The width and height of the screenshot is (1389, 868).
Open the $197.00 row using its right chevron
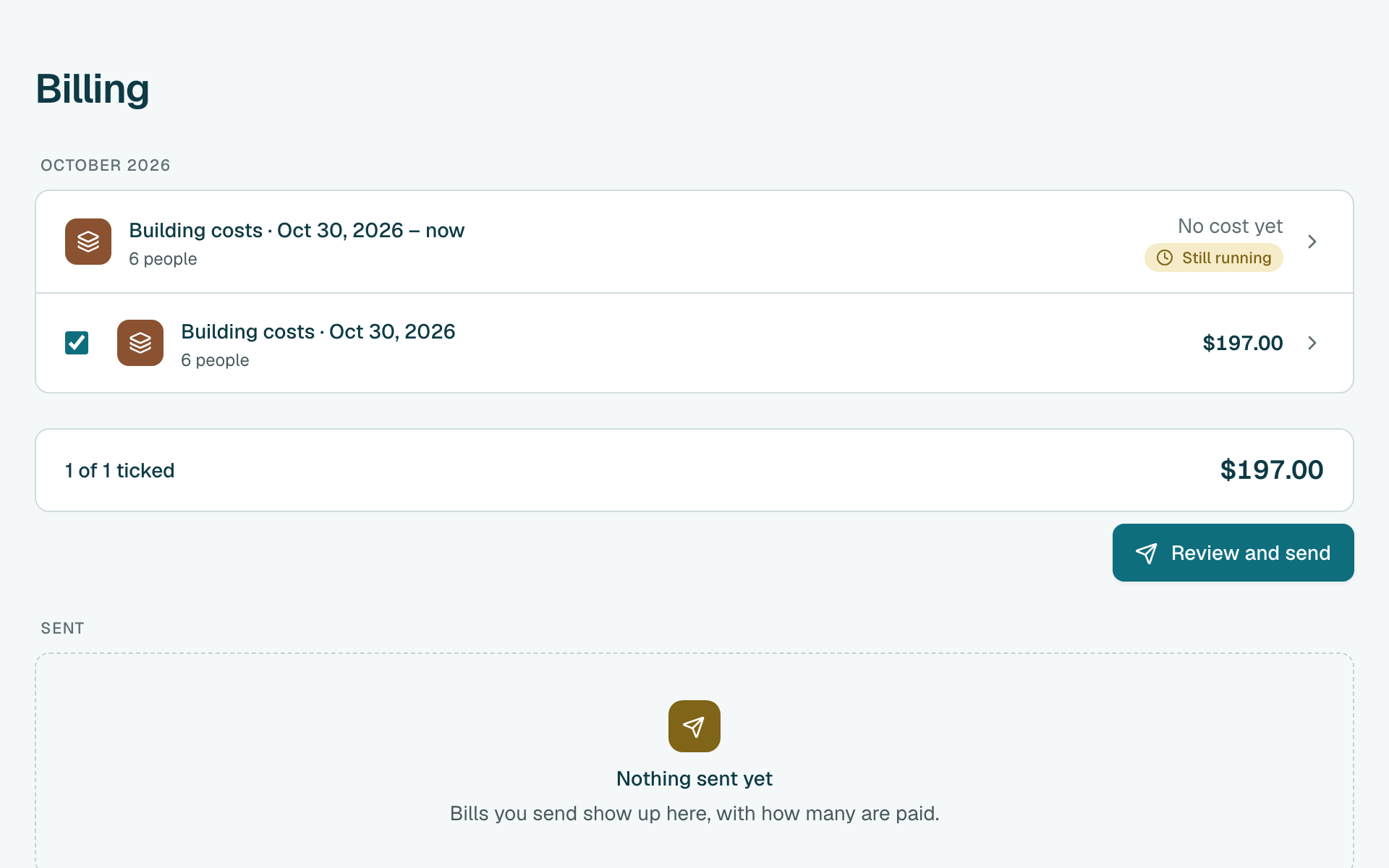coord(1312,343)
